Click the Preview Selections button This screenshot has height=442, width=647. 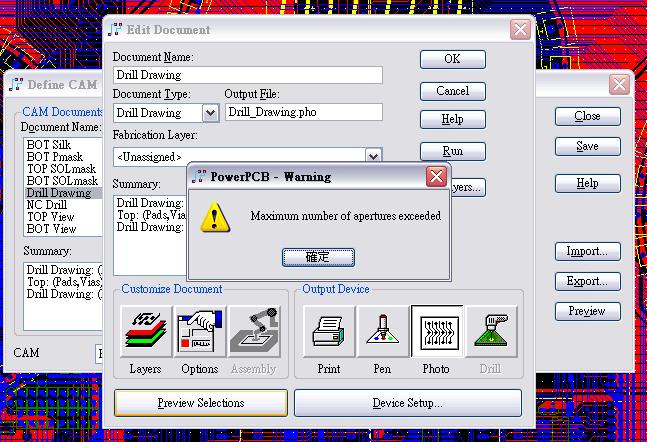(201, 403)
